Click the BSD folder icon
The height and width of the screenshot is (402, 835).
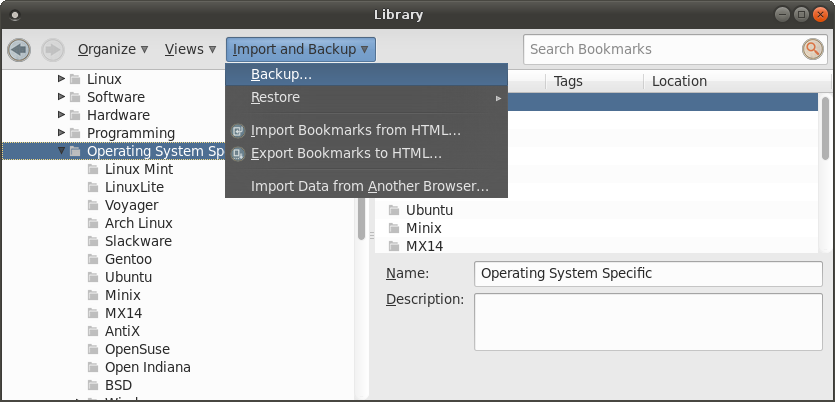point(93,385)
